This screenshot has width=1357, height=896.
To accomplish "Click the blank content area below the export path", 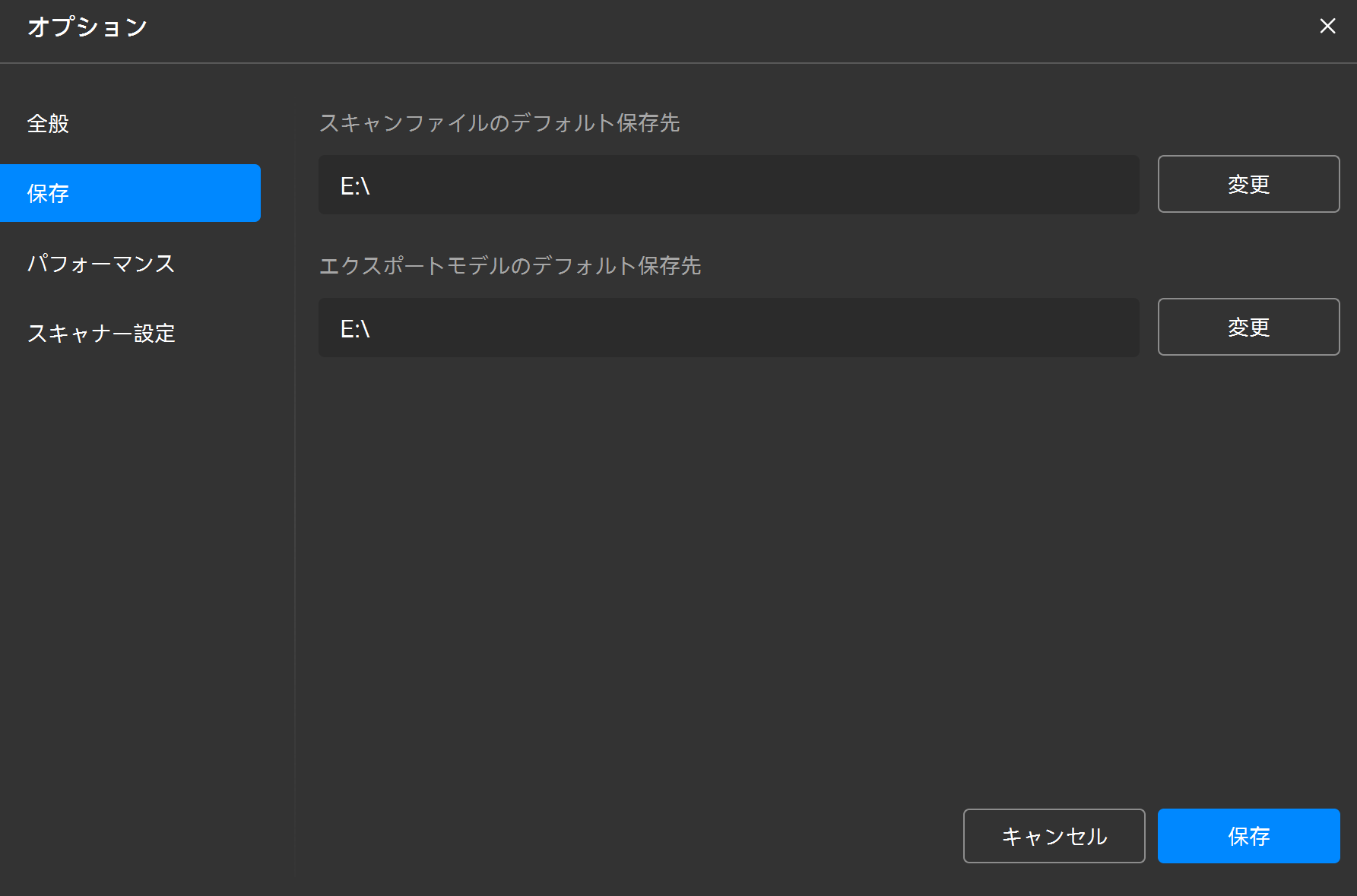I will click(x=760, y=570).
